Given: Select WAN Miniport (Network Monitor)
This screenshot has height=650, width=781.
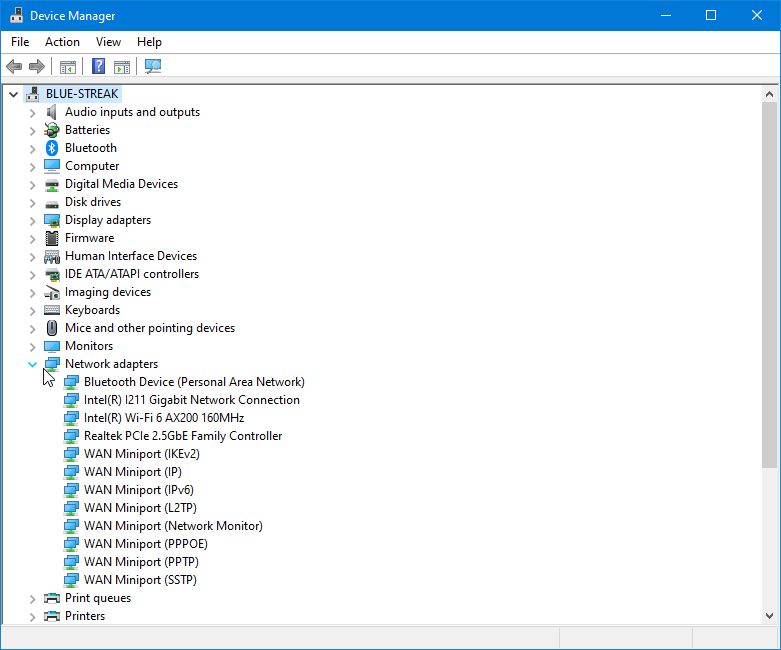Looking at the screenshot, I should tap(173, 526).
